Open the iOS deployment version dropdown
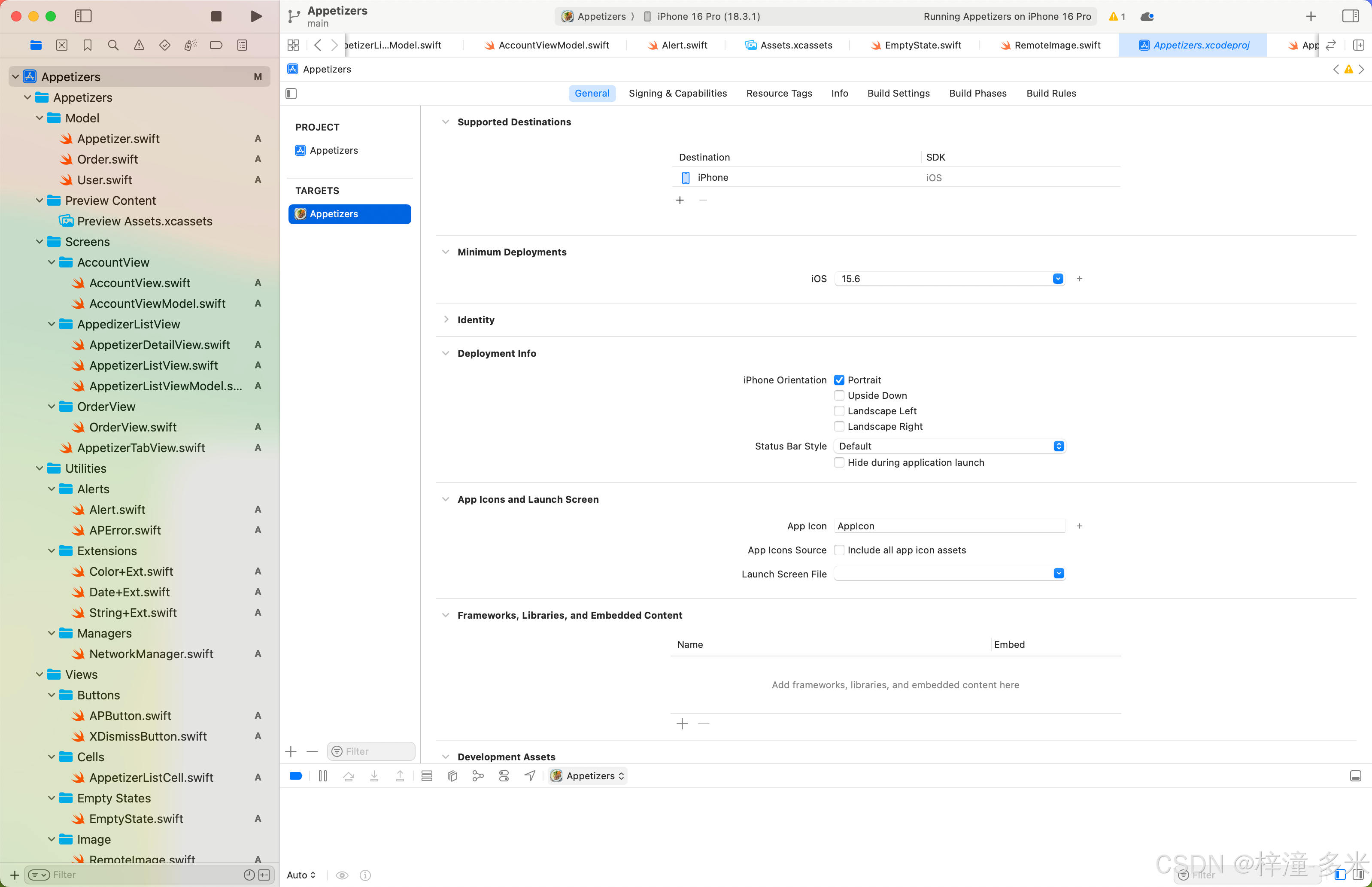 click(1058, 279)
